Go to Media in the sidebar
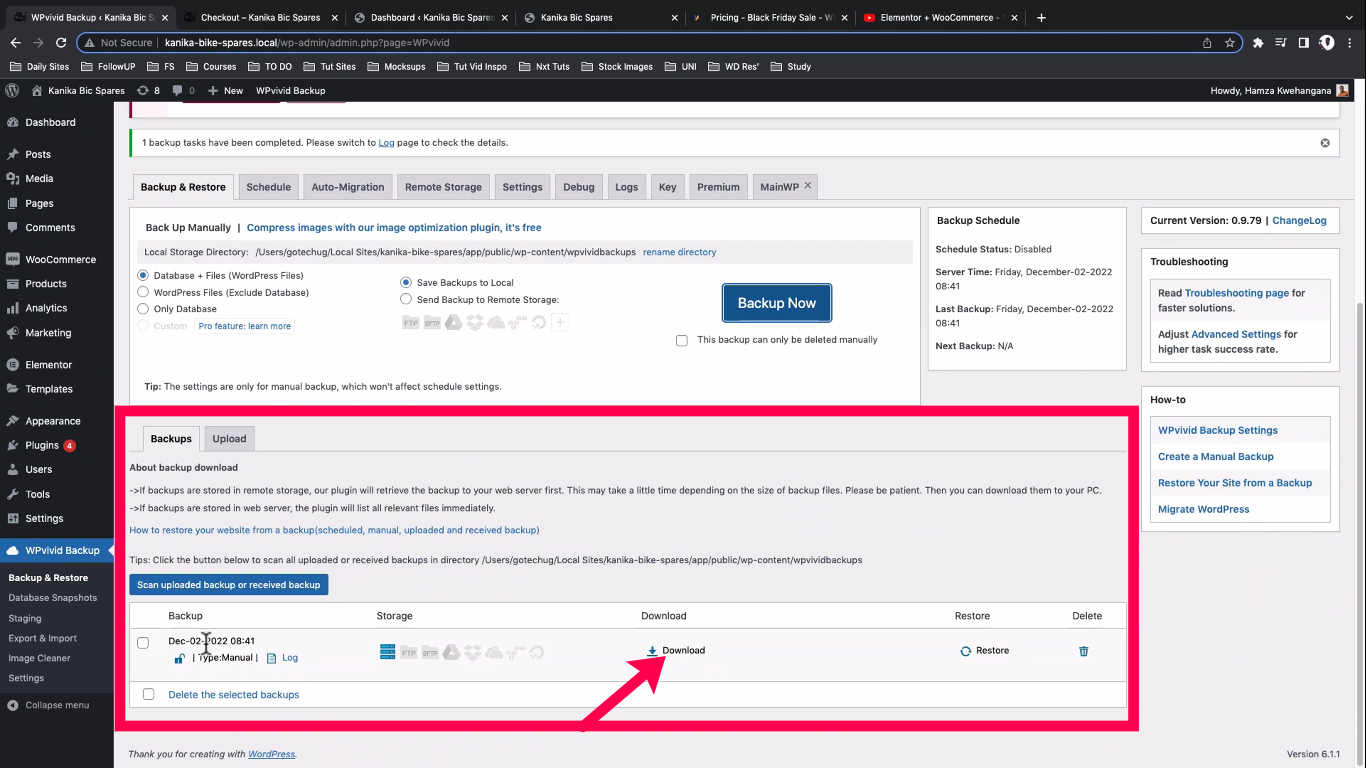 pos(39,178)
